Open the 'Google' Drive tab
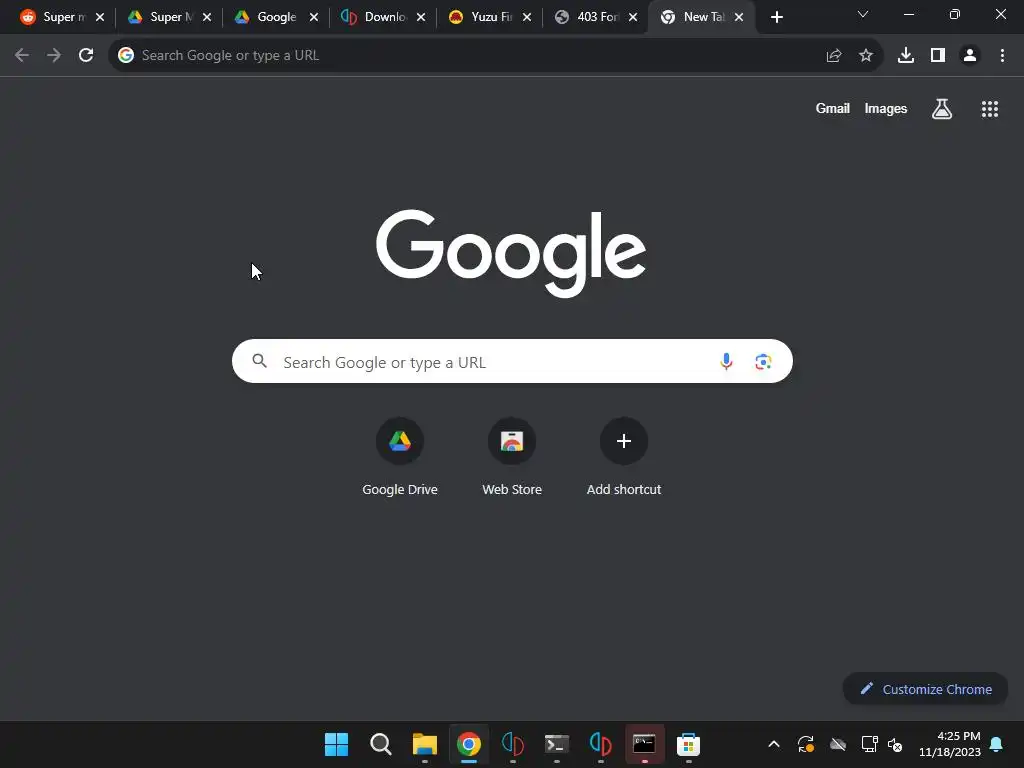This screenshot has width=1024, height=768. [269, 17]
